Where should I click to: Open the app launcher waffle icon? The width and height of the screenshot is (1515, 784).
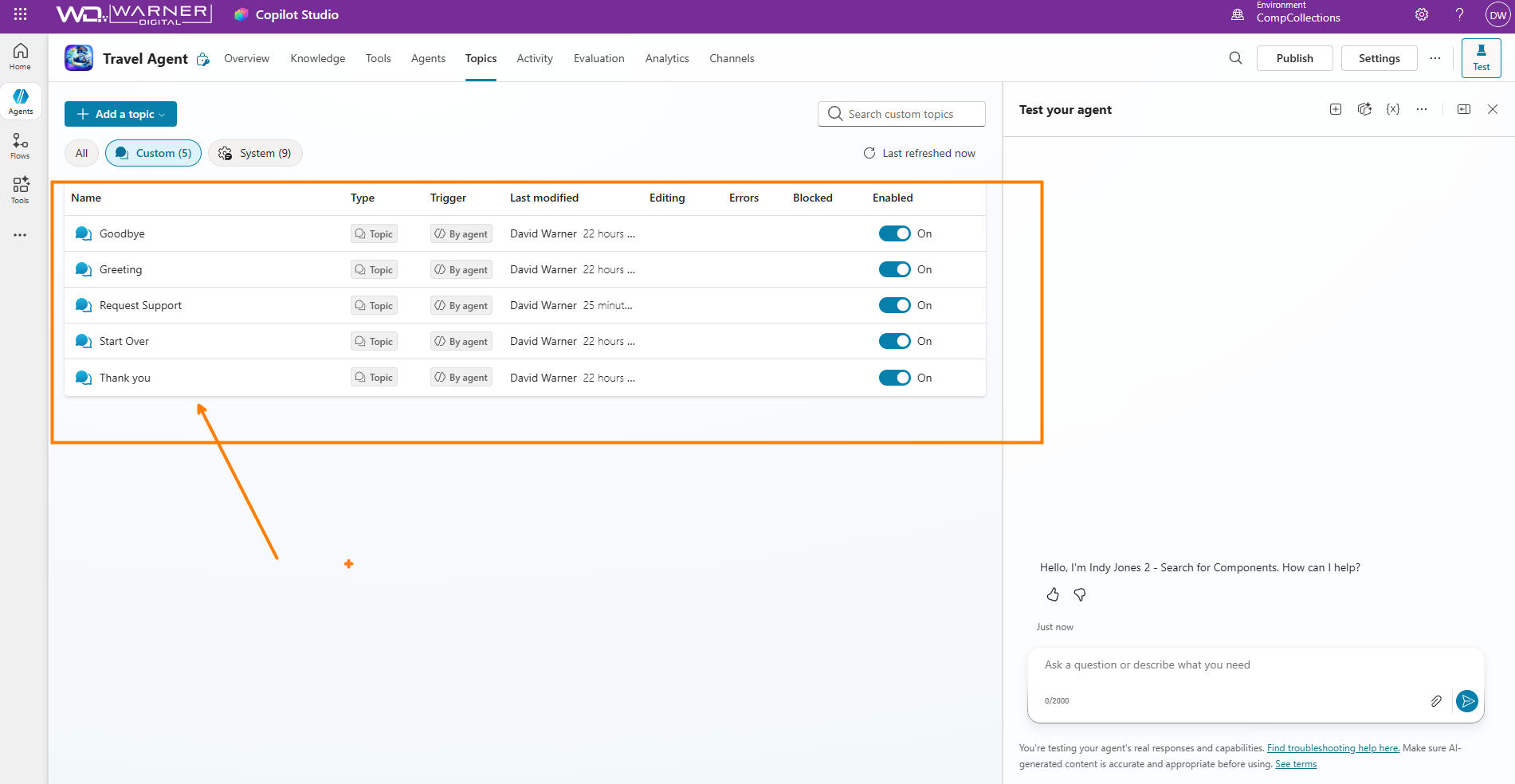(x=20, y=14)
